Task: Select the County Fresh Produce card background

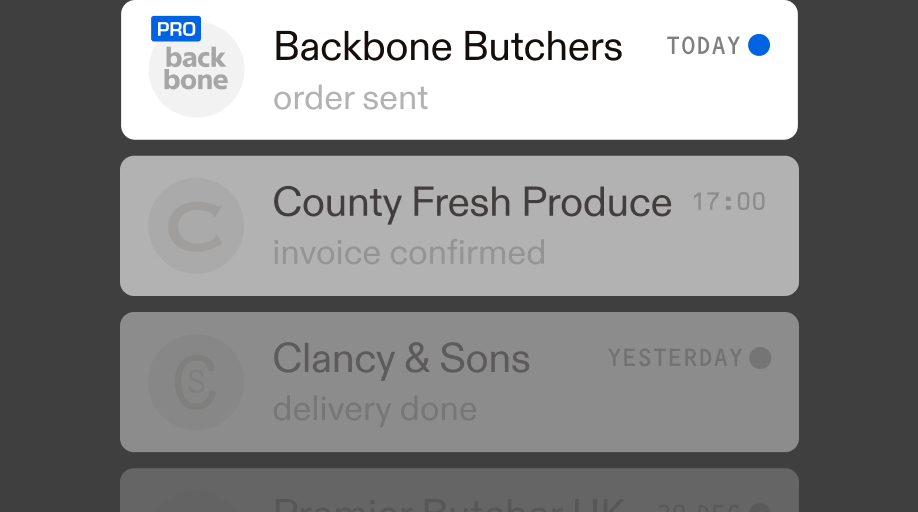Action: [460, 226]
